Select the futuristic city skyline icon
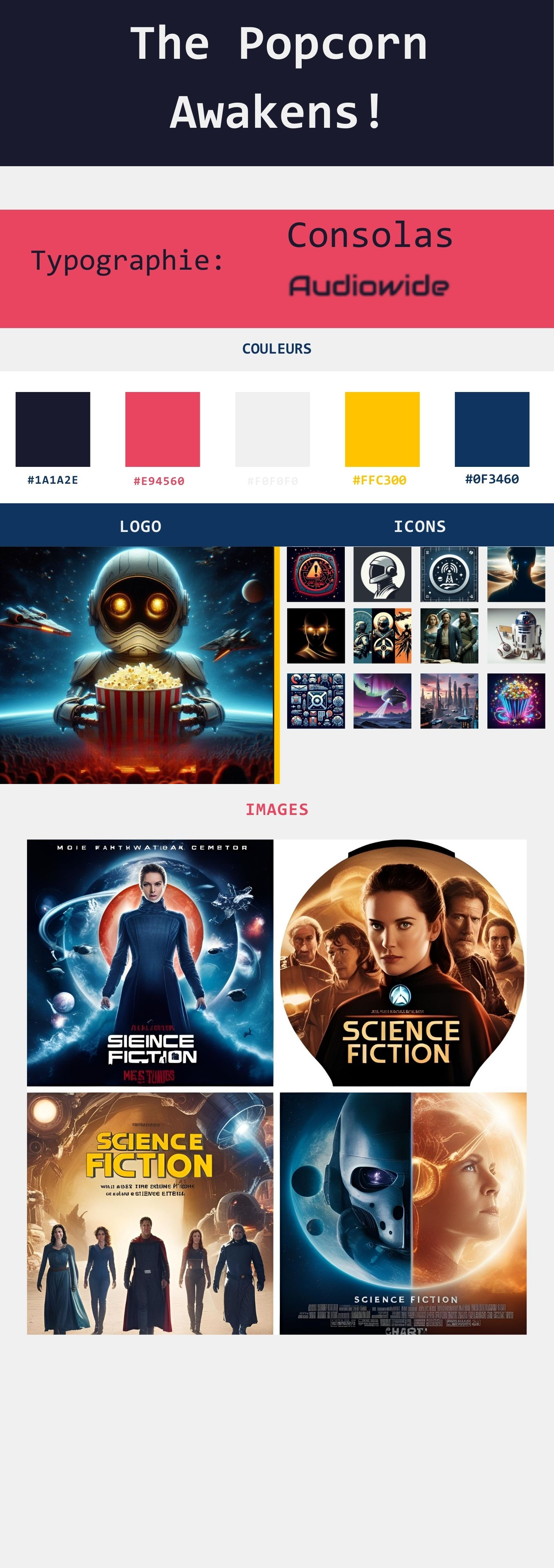The height and width of the screenshot is (1568, 554). tap(449, 701)
